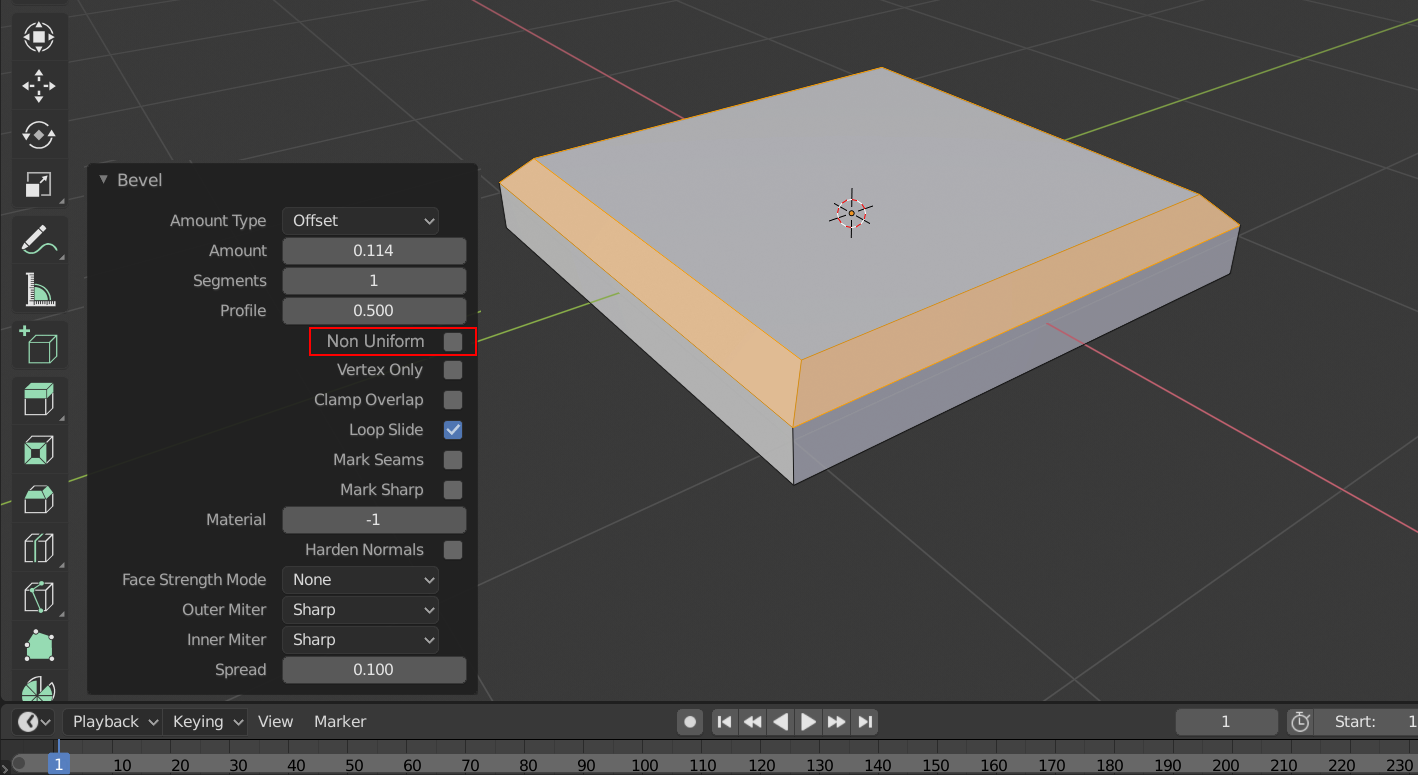Jump to previous keyframe
Screen dimensions: 1418x775
tap(753, 721)
